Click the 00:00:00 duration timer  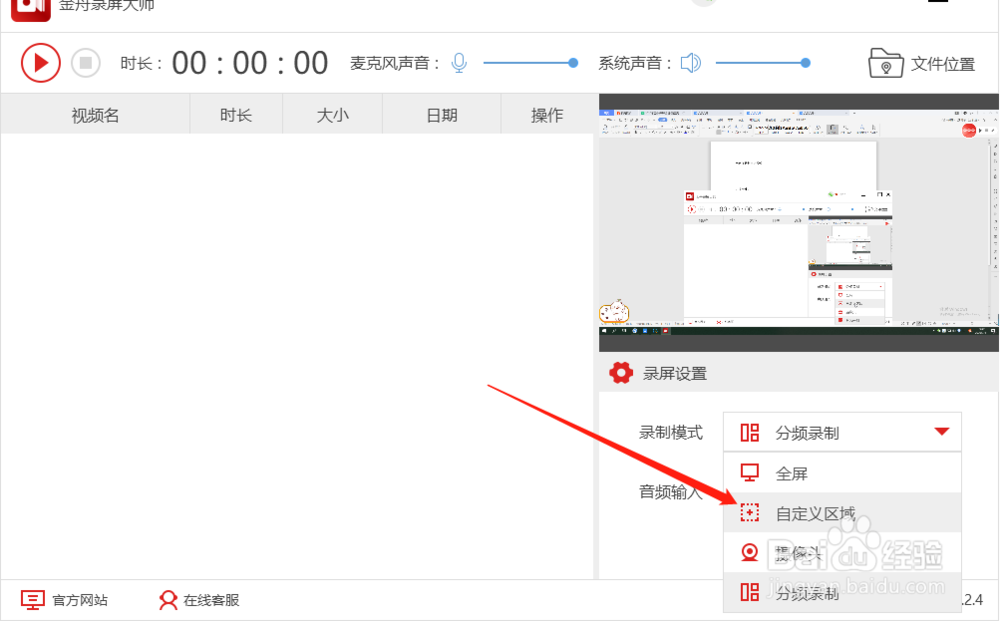pos(250,63)
